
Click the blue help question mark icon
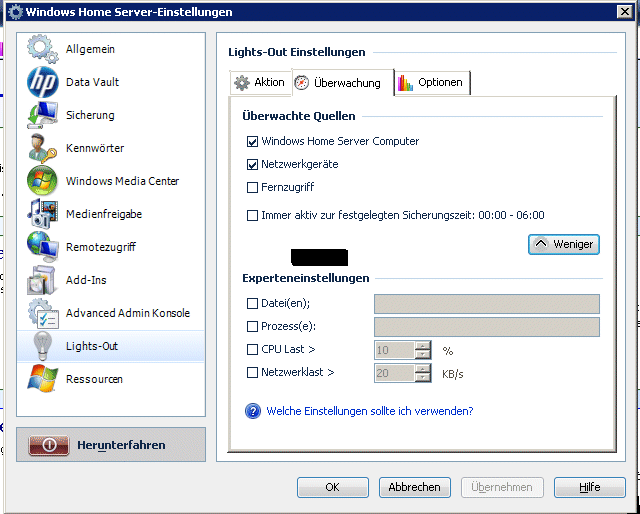tap(253, 411)
